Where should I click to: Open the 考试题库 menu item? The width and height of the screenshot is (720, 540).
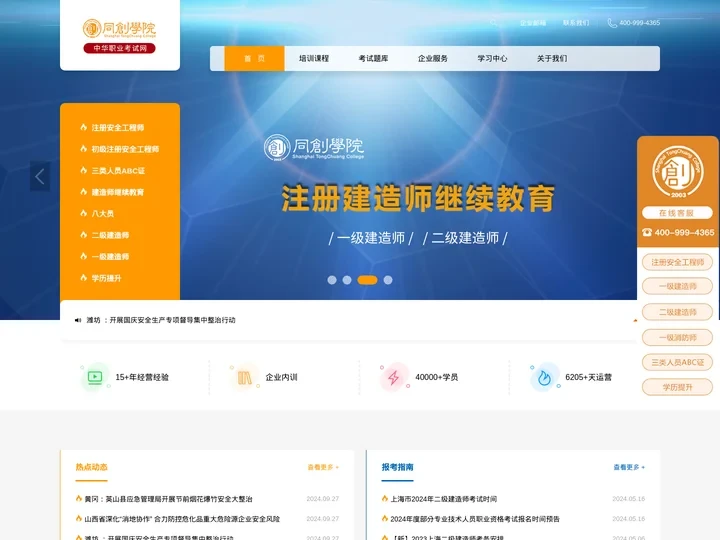tap(373, 58)
